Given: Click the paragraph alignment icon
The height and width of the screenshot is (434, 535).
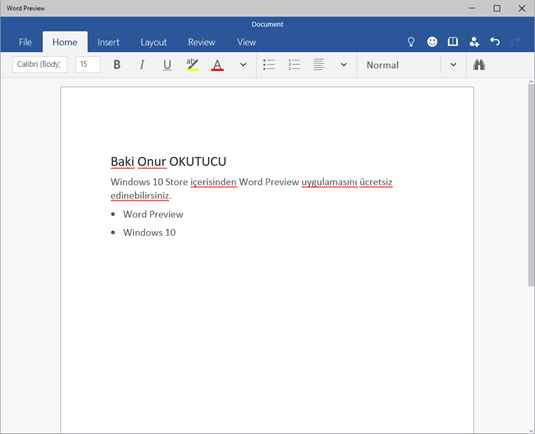Looking at the screenshot, I should 319,64.
